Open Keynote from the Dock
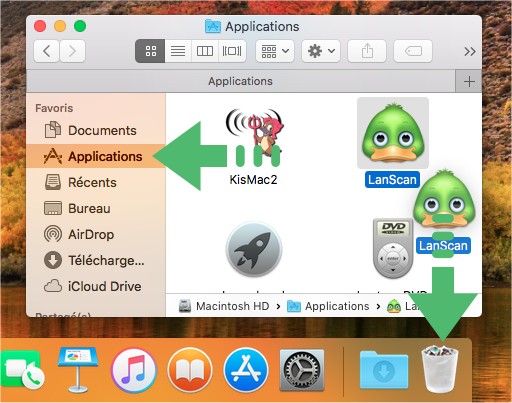 click(x=78, y=369)
